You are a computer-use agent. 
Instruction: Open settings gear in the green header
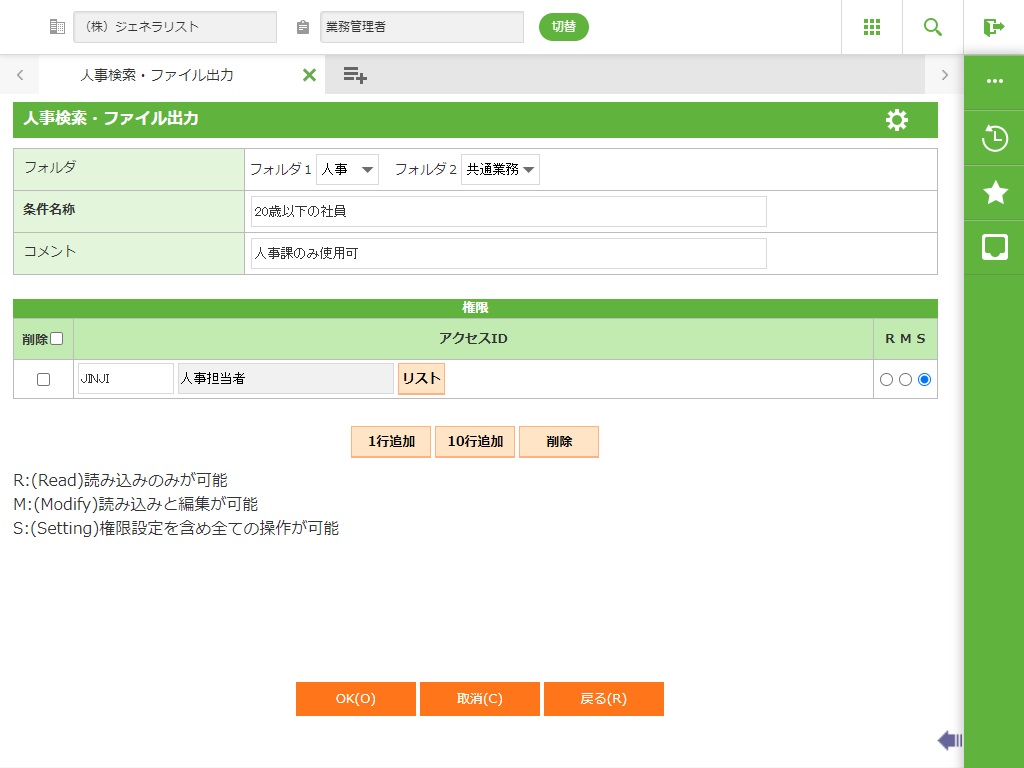point(897,120)
